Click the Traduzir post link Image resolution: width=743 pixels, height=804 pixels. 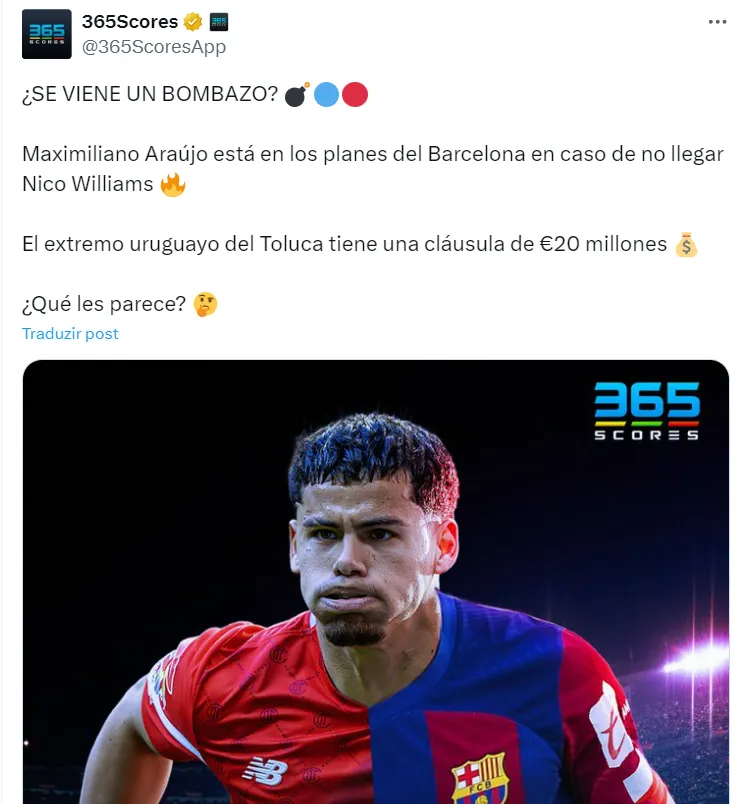[x=70, y=334]
